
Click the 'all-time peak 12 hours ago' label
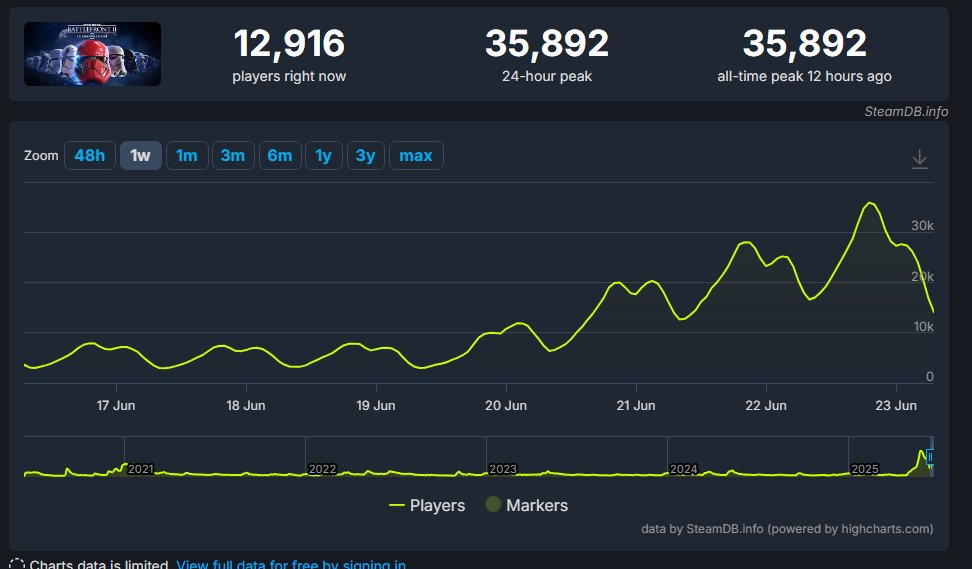[x=804, y=76]
